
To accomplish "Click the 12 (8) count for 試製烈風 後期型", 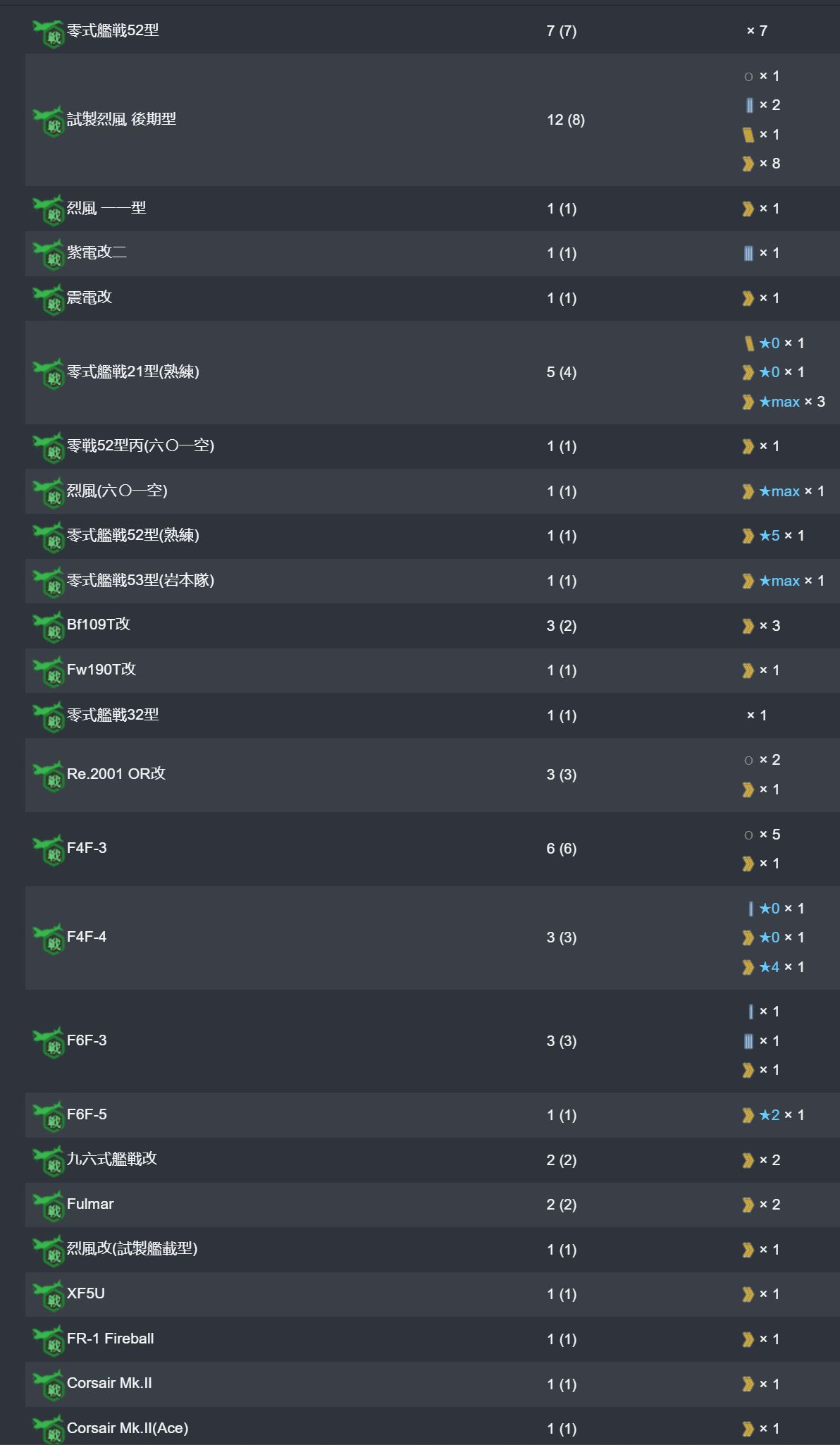I will (x=566, y=120).
